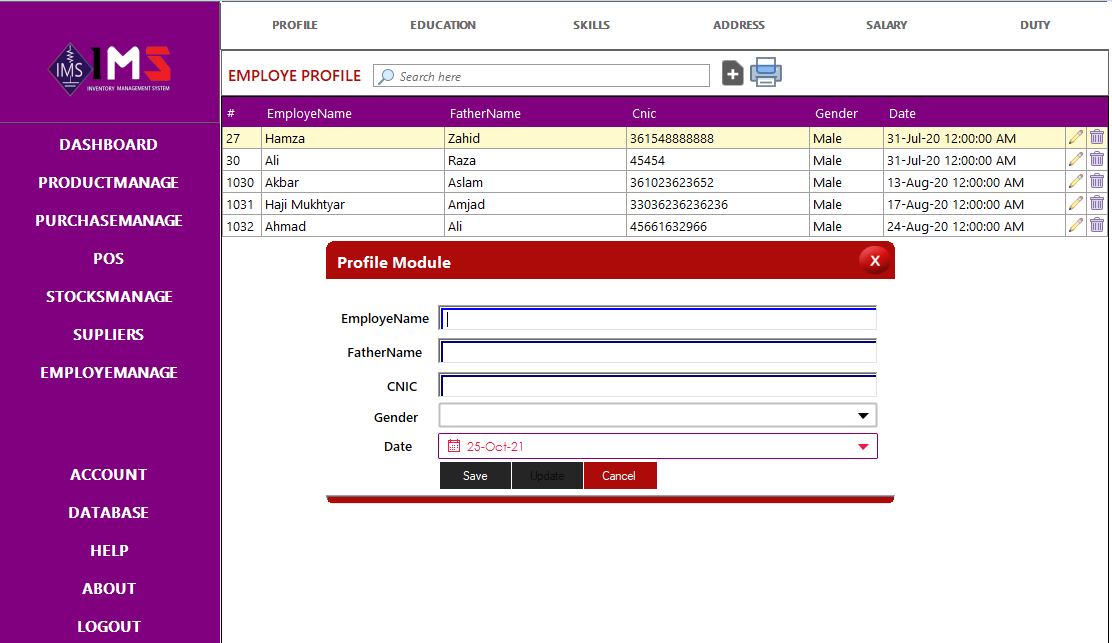Screen dimensions: 1112x643
Task: Open the Gender dropdown
Action: point(863,415)
